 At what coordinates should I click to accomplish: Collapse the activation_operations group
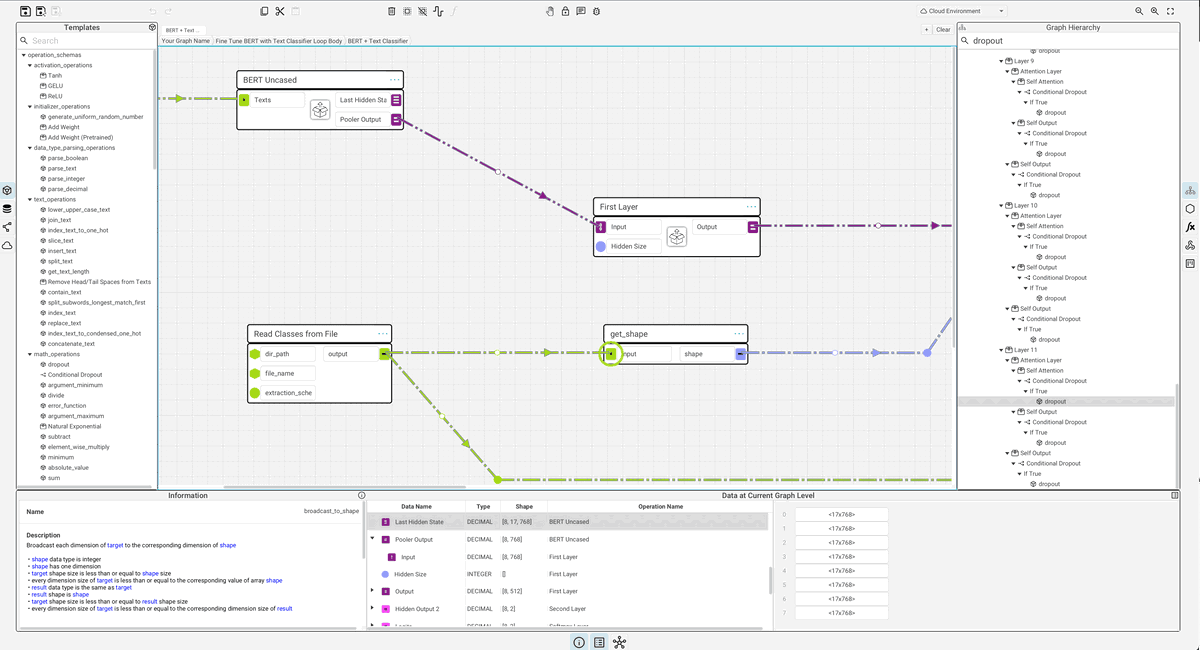point(30,65)
